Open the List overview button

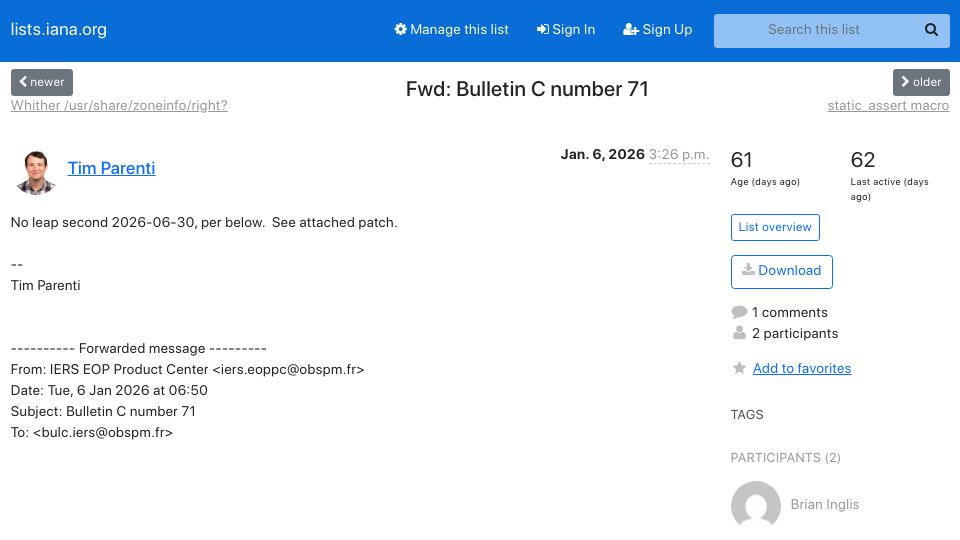tap(774, 227)
